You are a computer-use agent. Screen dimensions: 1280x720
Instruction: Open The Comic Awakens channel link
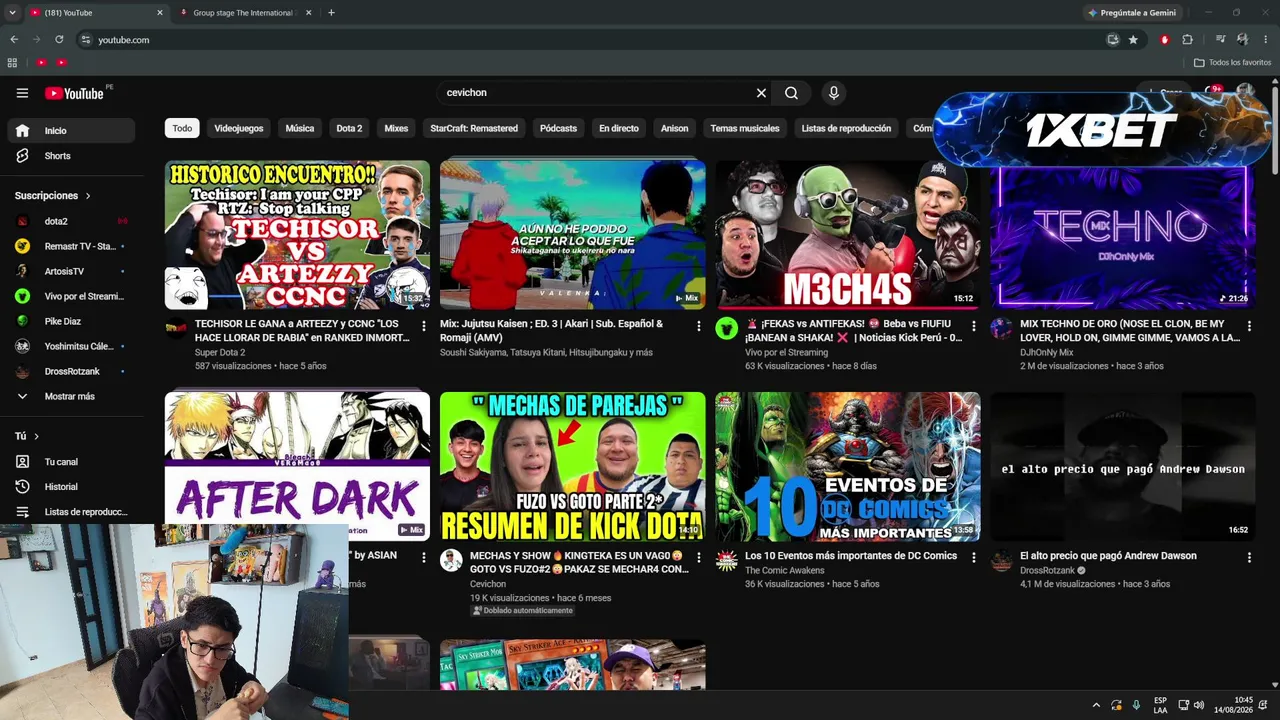[785, 570]
